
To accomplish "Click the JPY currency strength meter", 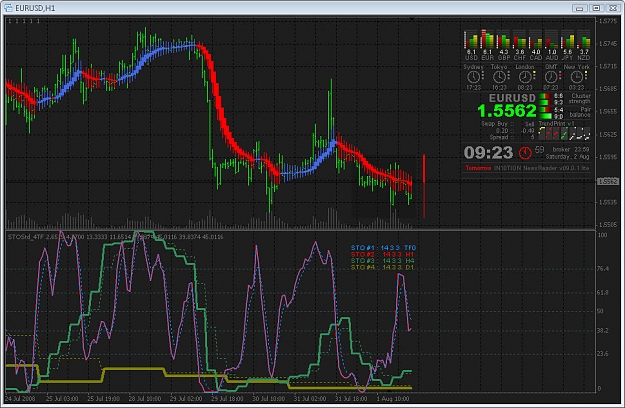I will 568,45.
